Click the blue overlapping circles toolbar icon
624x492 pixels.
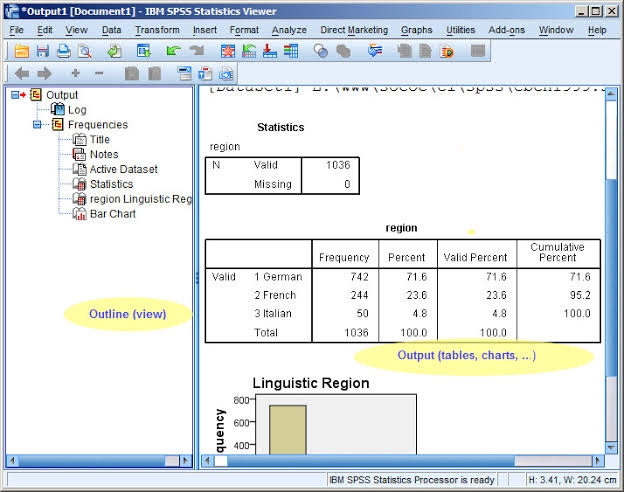pyautogui.click(x=320, y=51)
